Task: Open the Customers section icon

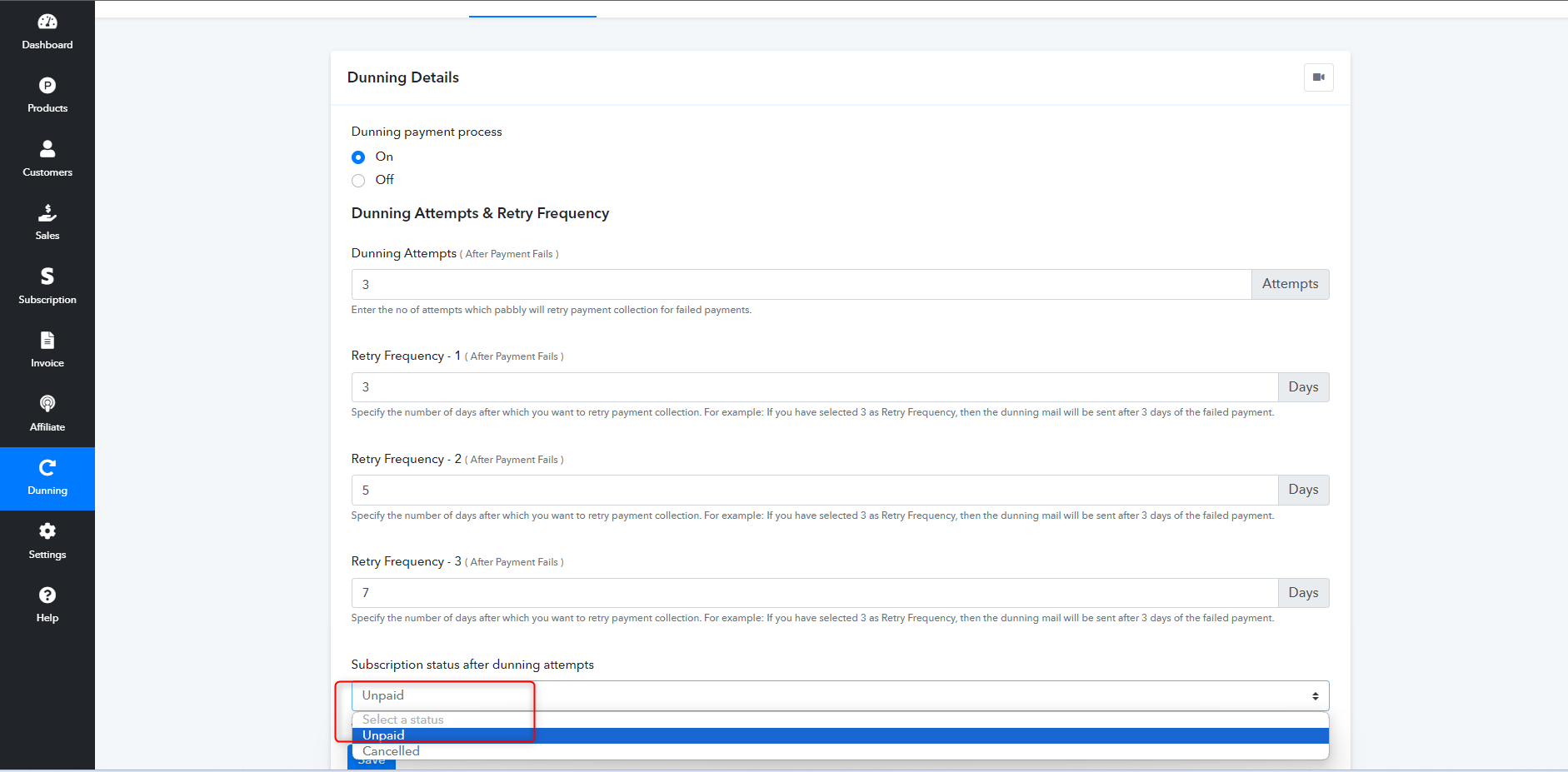Action: (47, 148)
